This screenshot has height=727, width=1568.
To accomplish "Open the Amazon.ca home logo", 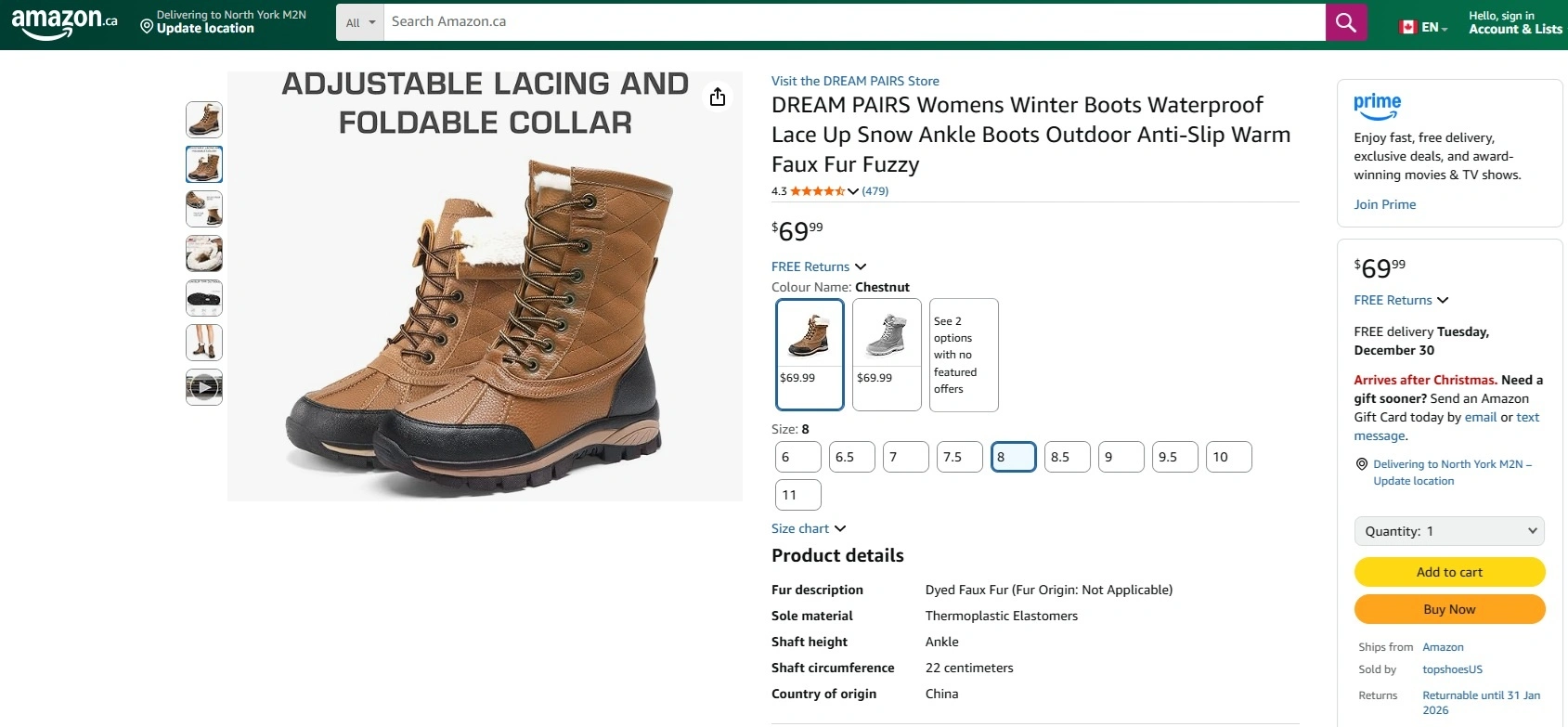I will [64, 22].
